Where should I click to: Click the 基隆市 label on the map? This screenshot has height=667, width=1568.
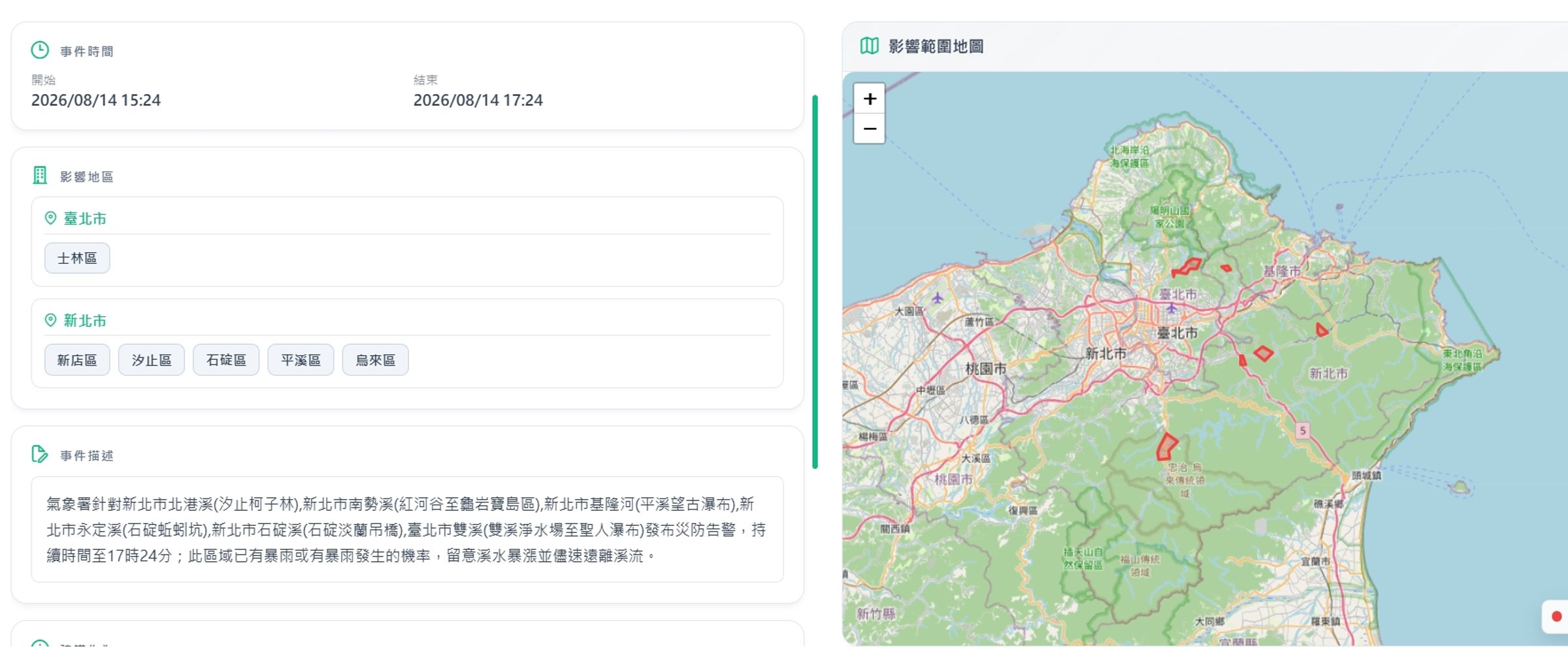pyautogui.click(x=1282, y=270)
